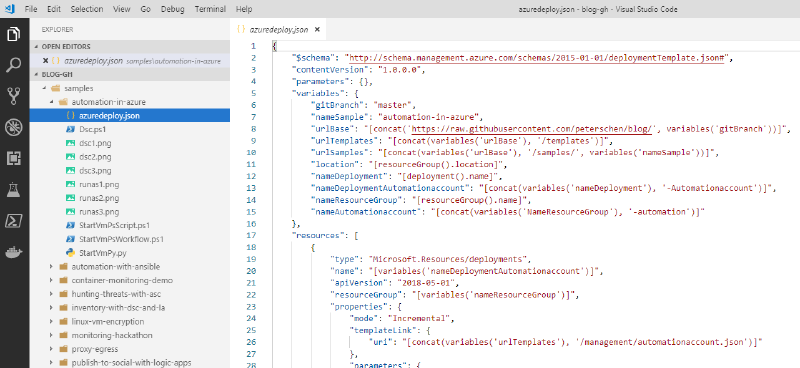Open Dsc.ps1 file
The width and height of the screenshot is (800, 368).
[x=130, y=130]
